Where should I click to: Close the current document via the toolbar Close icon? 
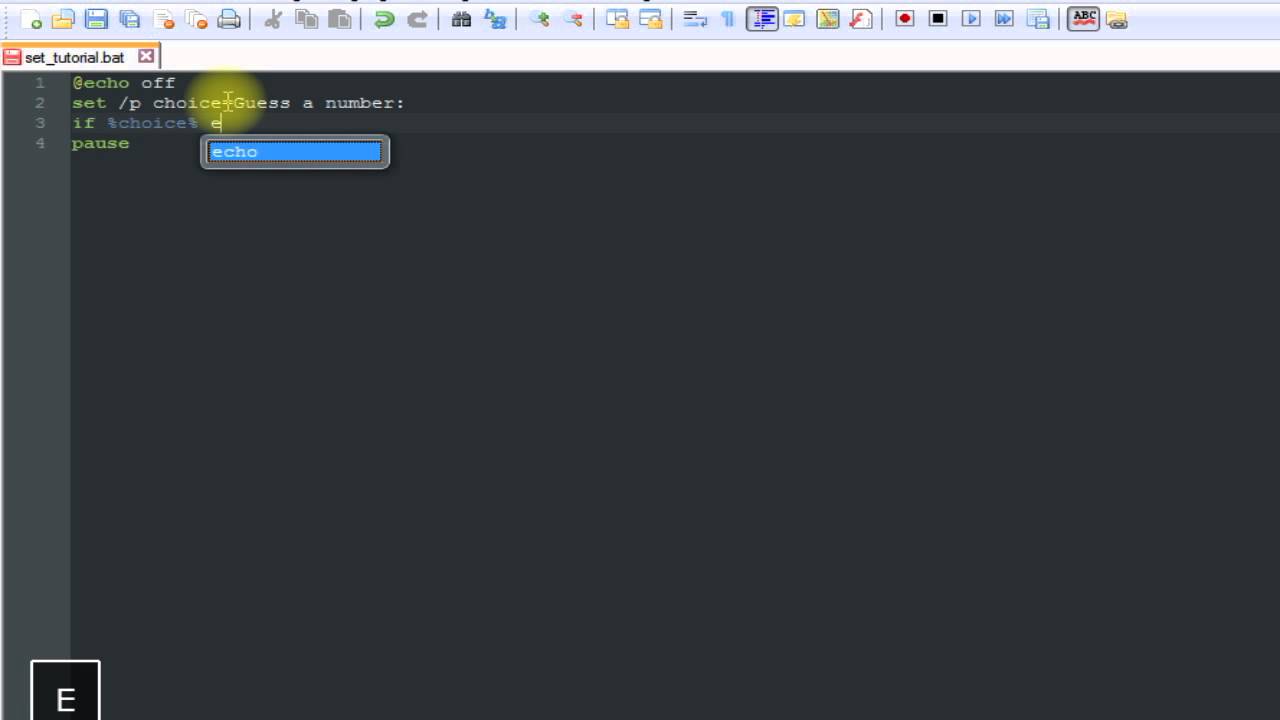163,19
